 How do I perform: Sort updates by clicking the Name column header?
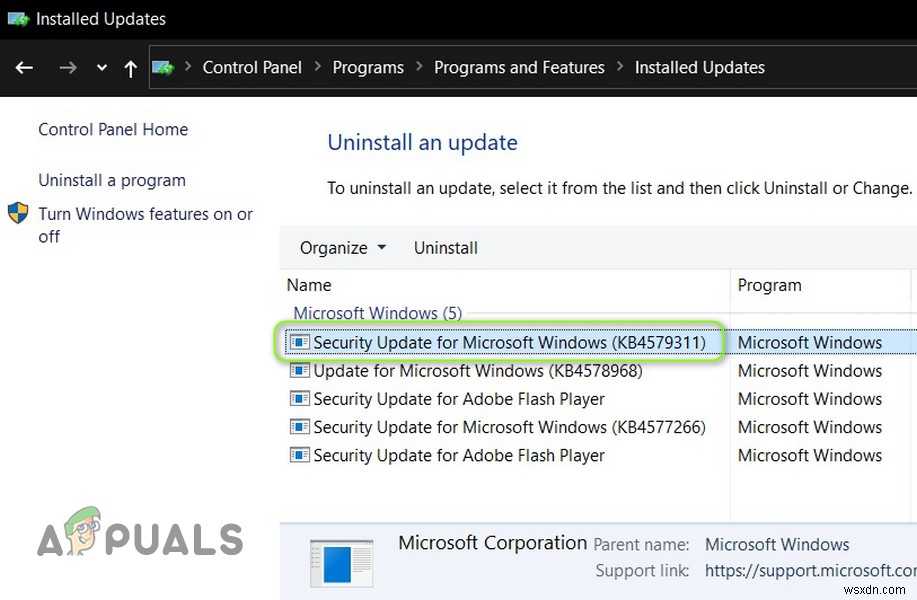309,285
